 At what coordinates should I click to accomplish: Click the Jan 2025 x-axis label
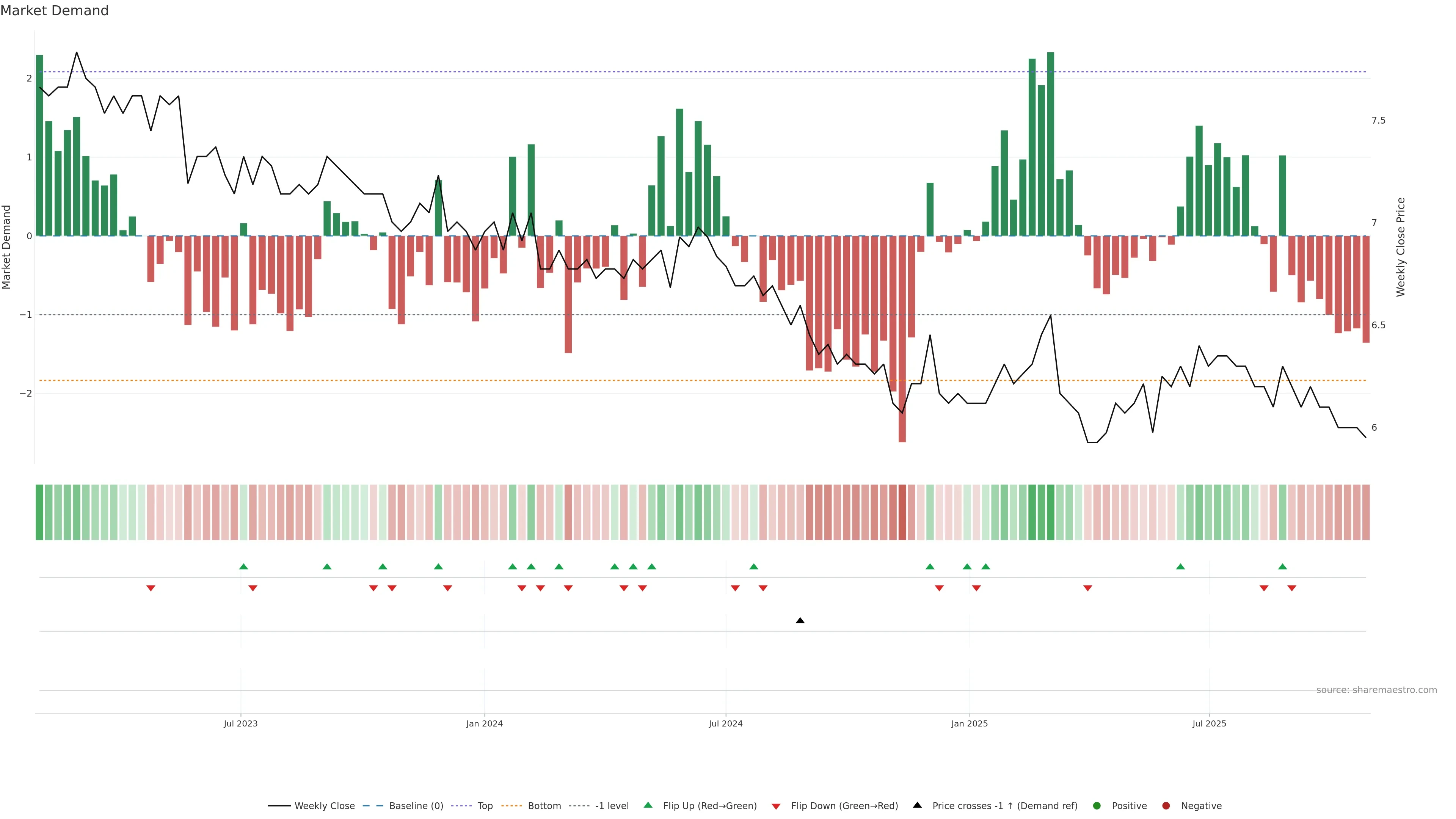(970, 723)
